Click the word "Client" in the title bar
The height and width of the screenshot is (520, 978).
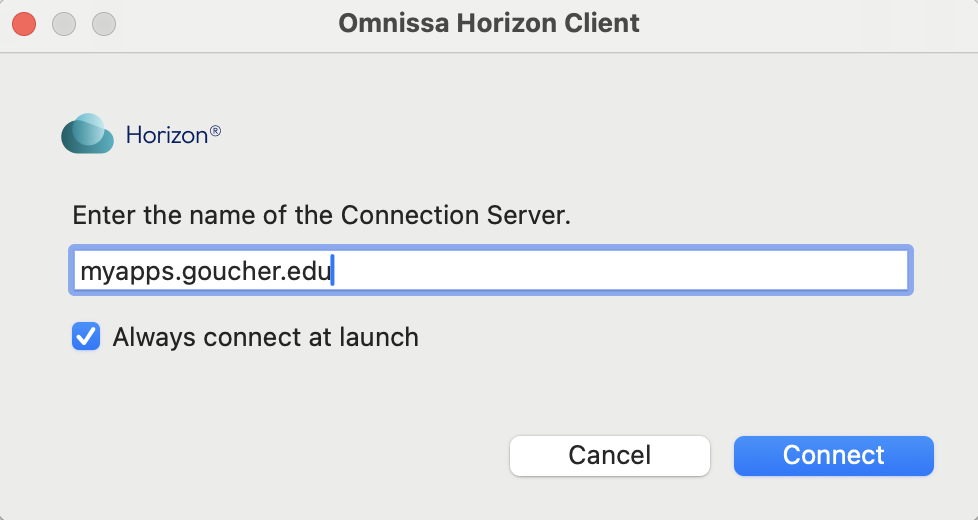603,23
